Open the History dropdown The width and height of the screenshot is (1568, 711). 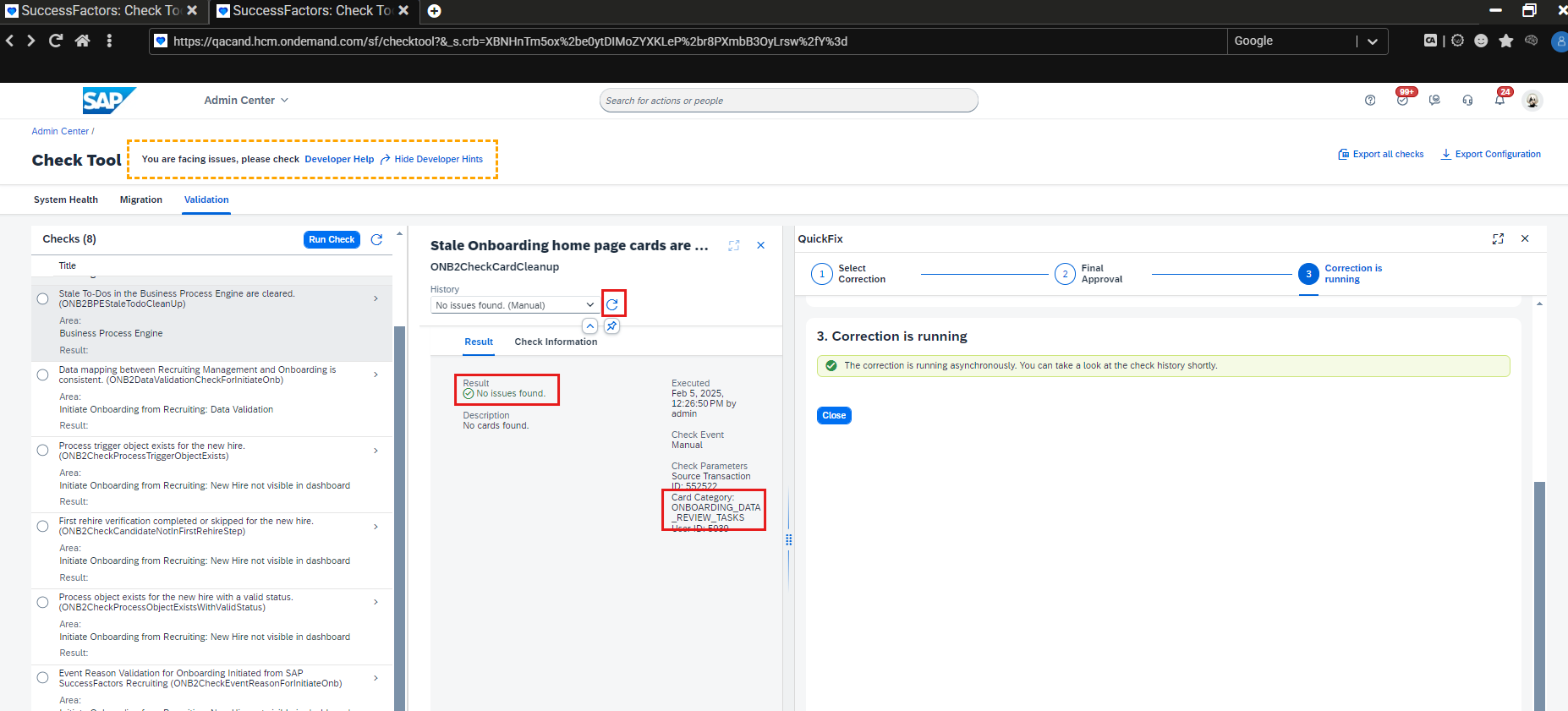click(x=514, y=305)
